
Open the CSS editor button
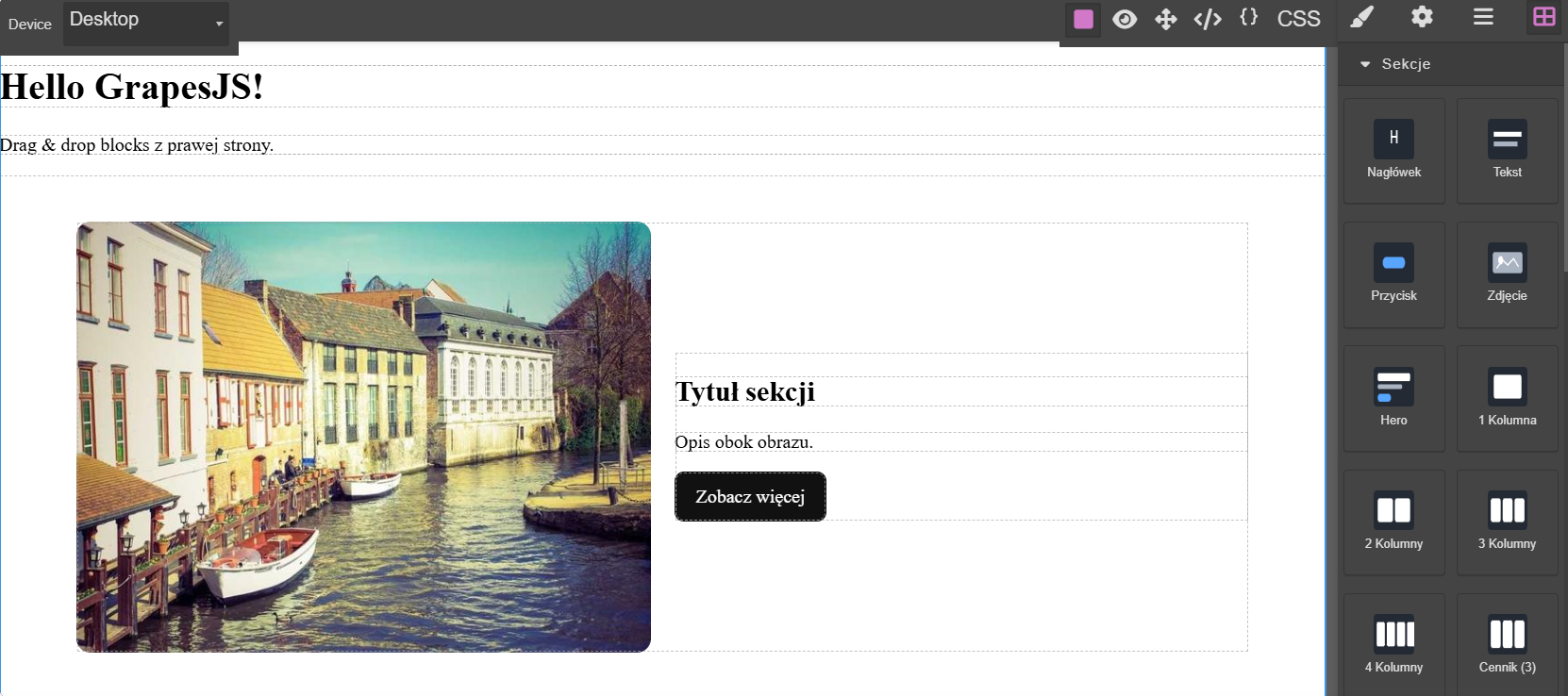[1298, 19]
